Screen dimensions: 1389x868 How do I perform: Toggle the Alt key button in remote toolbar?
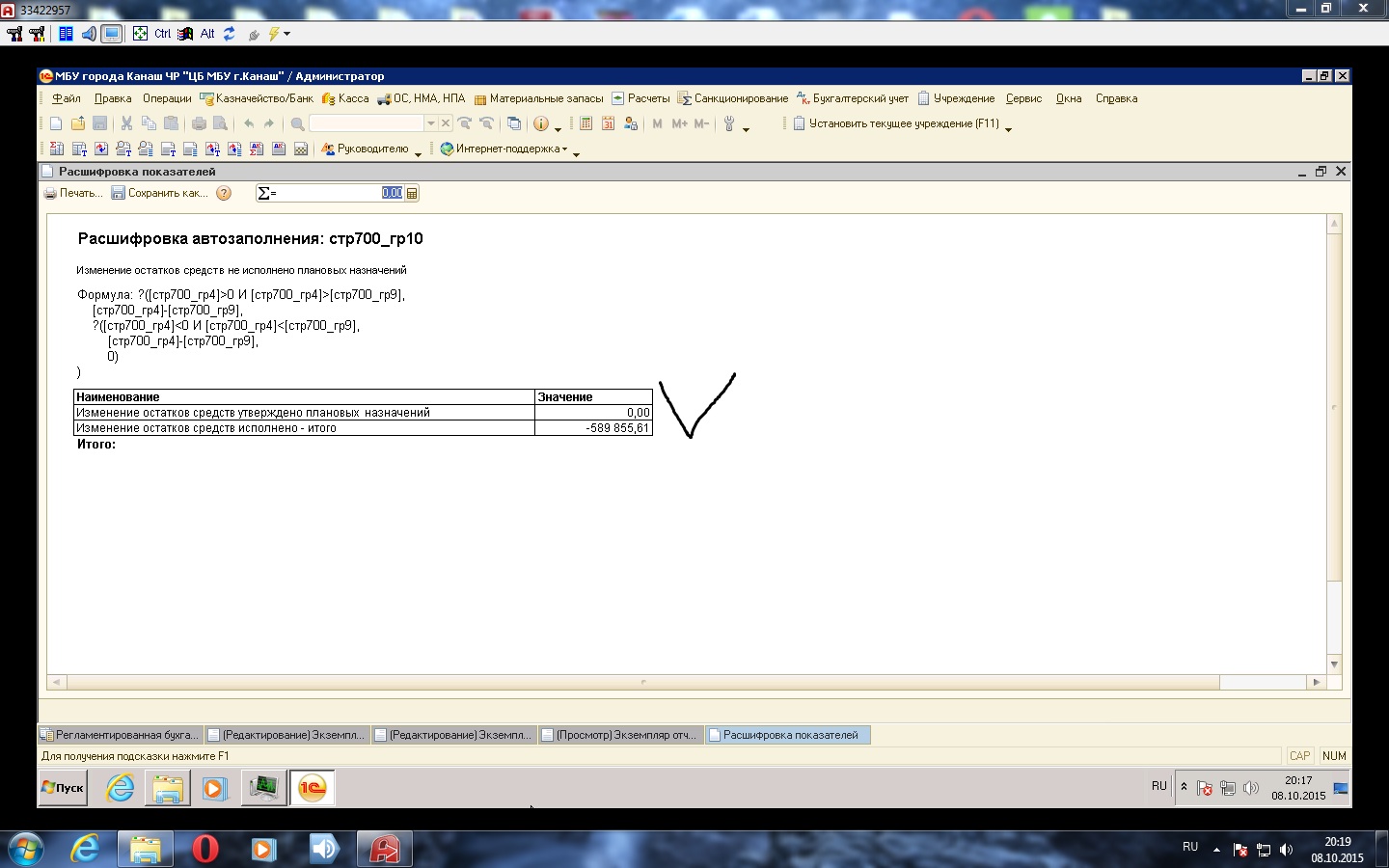[207, 34]
